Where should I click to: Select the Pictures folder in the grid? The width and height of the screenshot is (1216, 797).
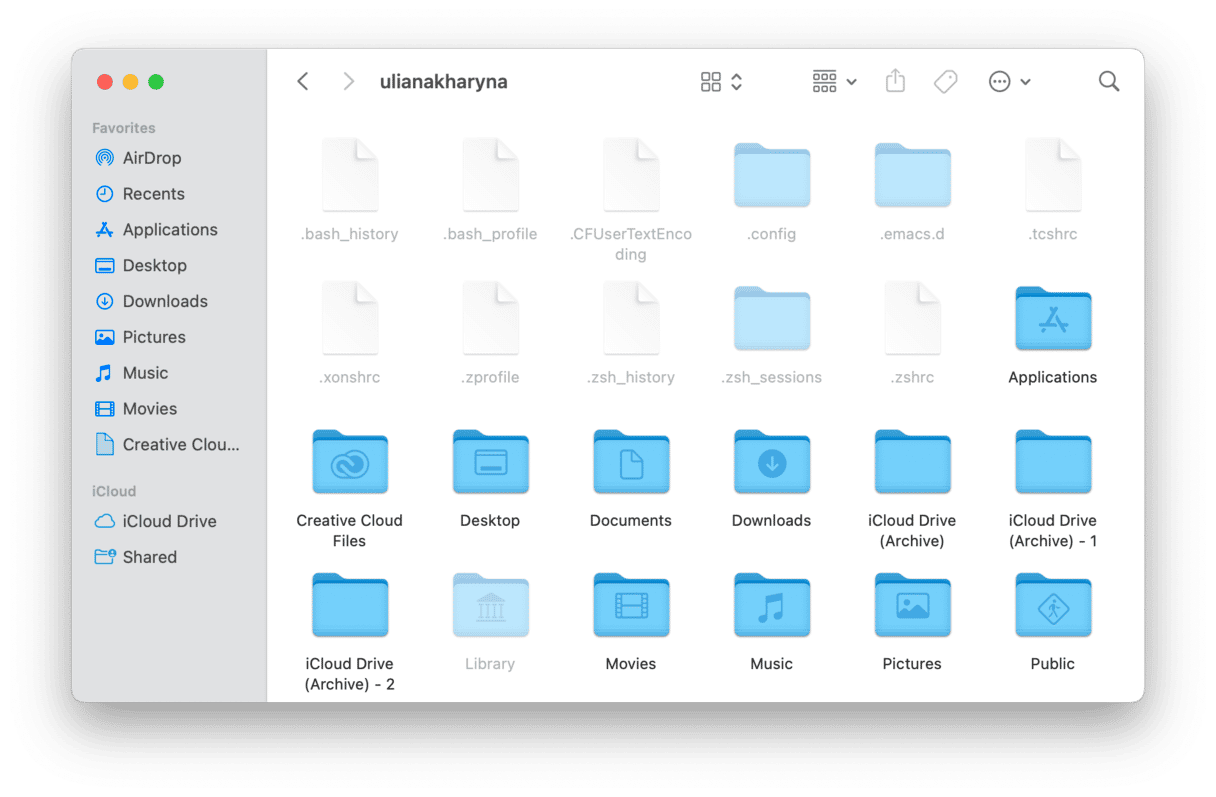point(912,605)
